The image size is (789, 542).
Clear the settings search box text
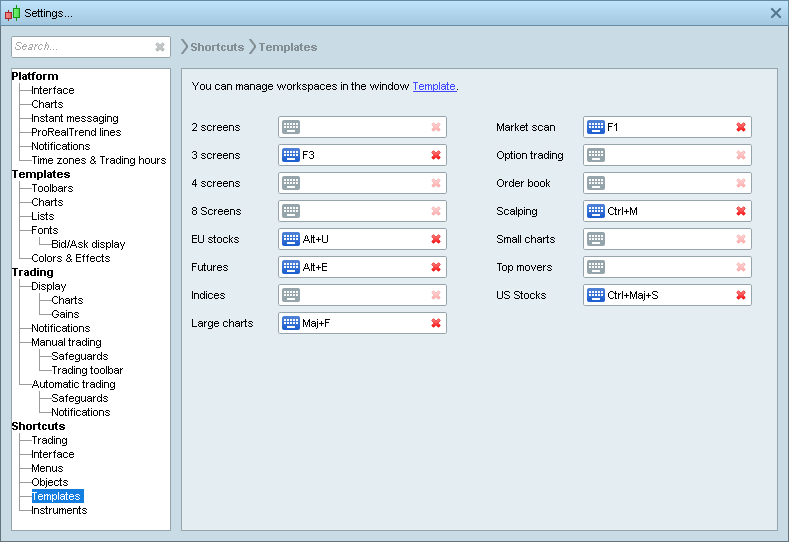click(x=160, y=47)
